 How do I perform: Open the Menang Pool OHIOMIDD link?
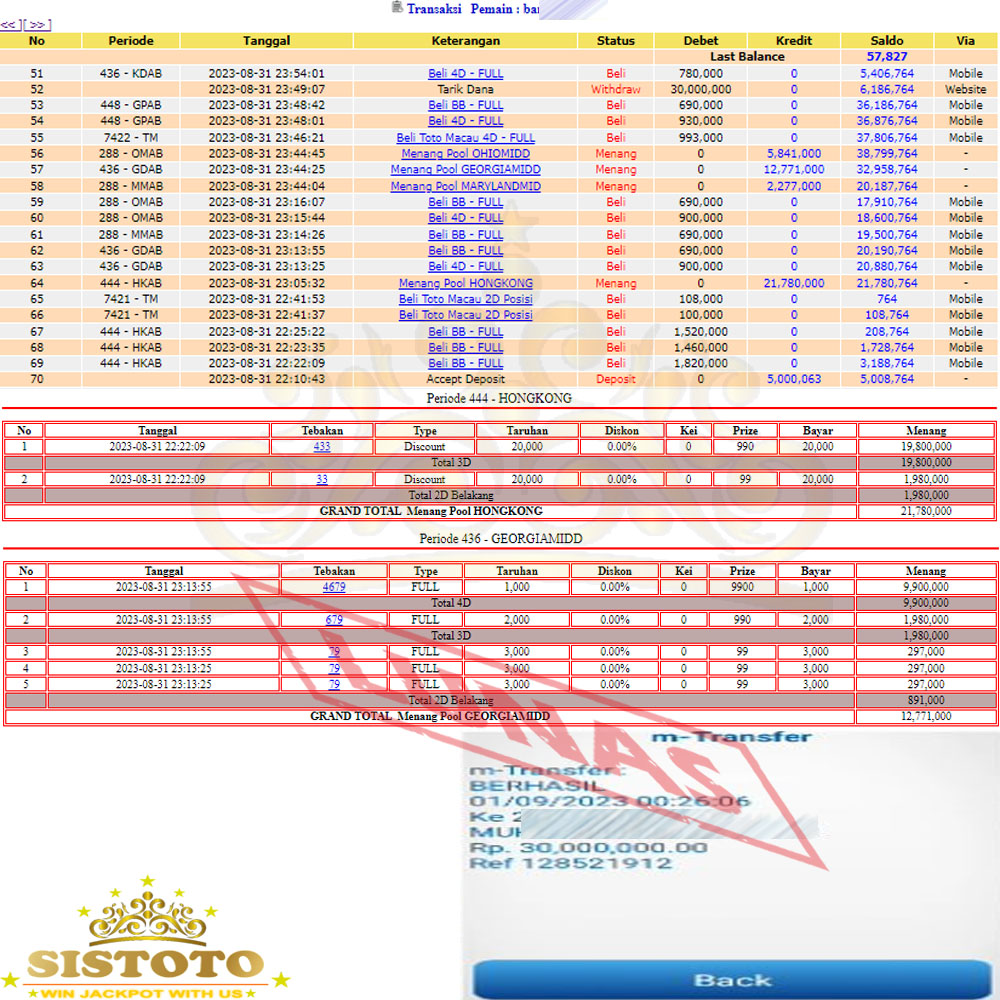pyautogui.click(x=465, y=154)
